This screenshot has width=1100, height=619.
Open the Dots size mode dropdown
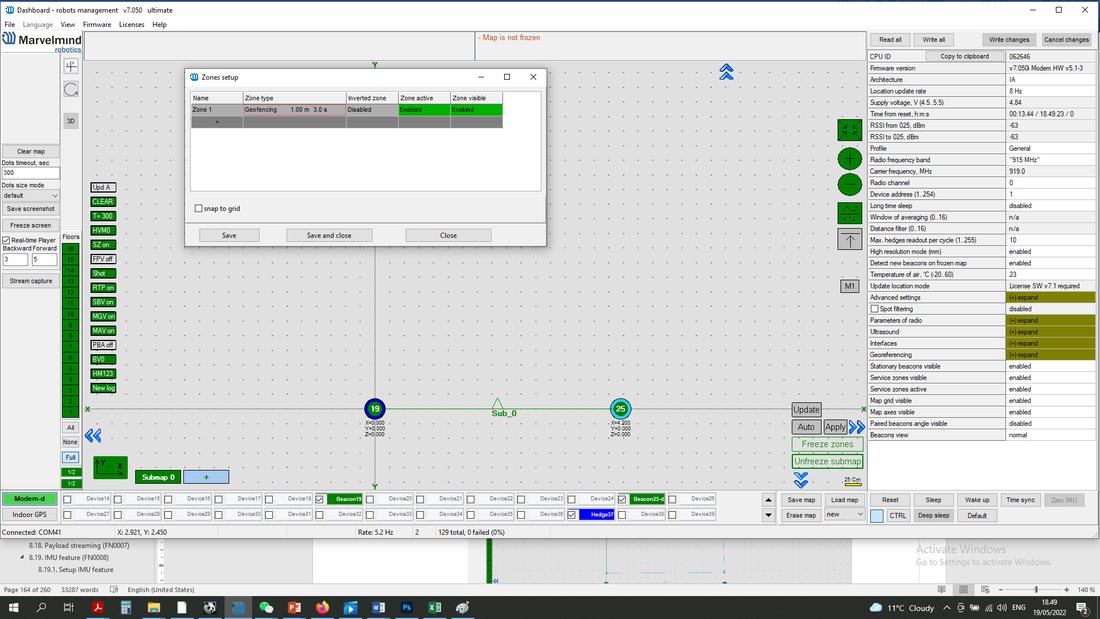[30, 196]
